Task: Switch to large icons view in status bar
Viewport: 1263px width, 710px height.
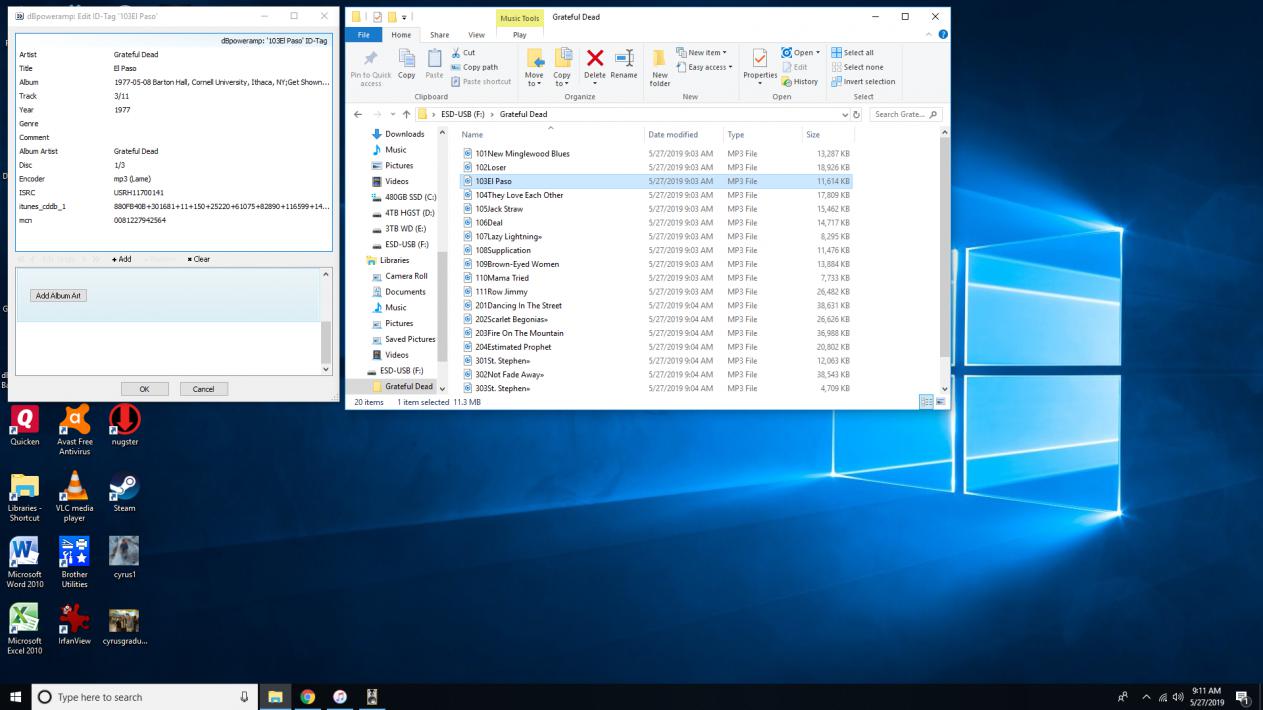Action: pyautogui.click(x=940, y=402)
